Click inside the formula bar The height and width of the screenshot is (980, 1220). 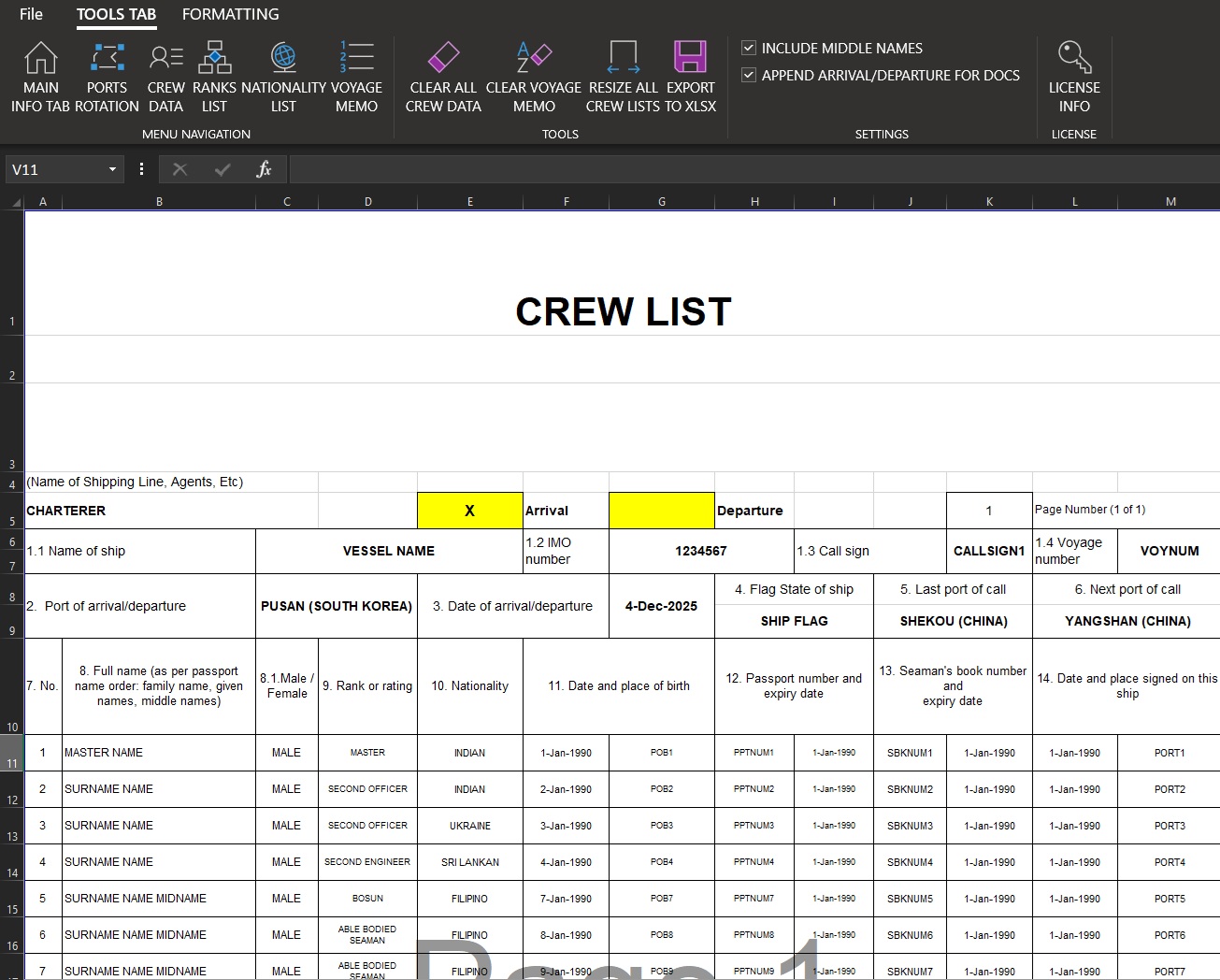click(x=748, y=169)
